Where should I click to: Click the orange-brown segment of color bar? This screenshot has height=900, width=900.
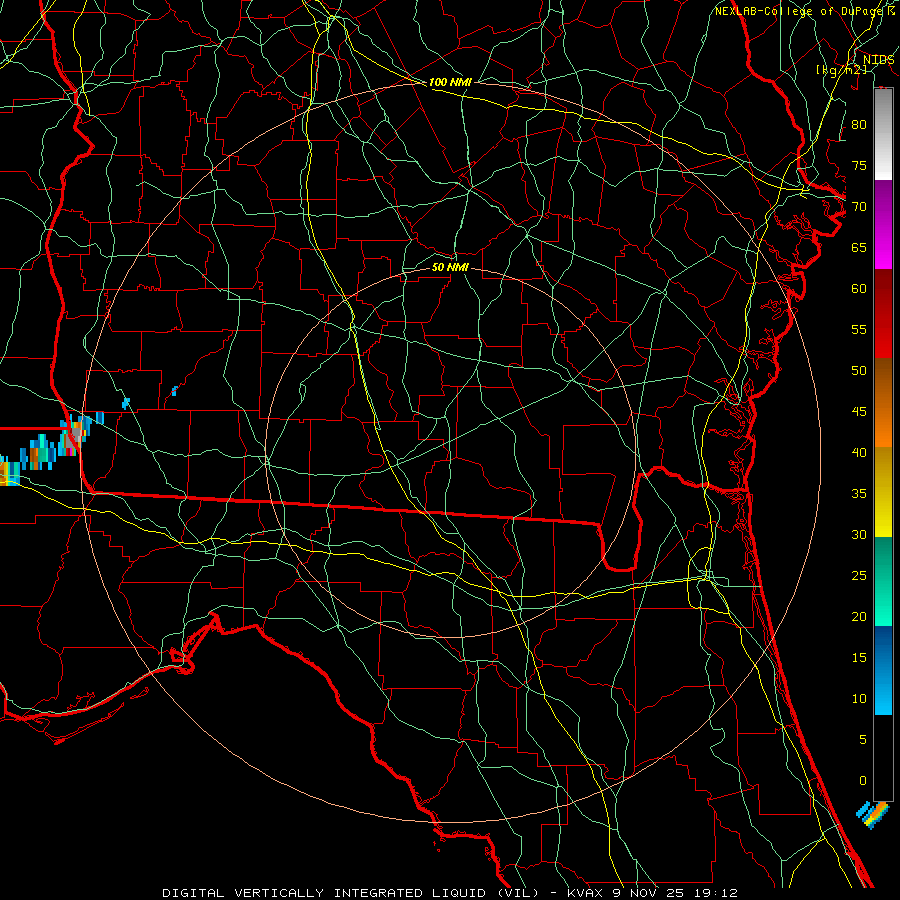tap(883, 403)
